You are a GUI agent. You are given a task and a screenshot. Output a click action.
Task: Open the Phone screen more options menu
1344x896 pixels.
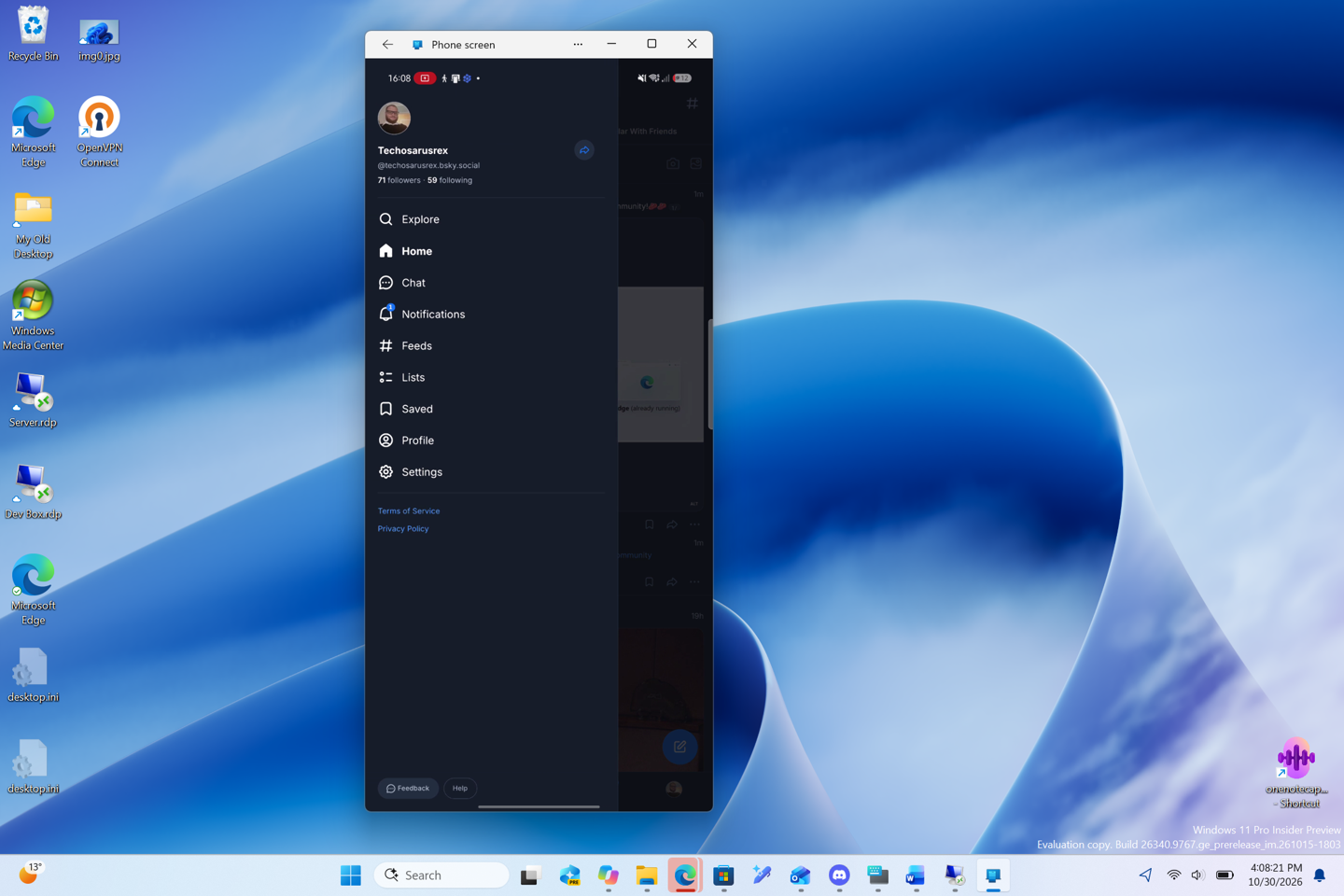click(578, 44)
